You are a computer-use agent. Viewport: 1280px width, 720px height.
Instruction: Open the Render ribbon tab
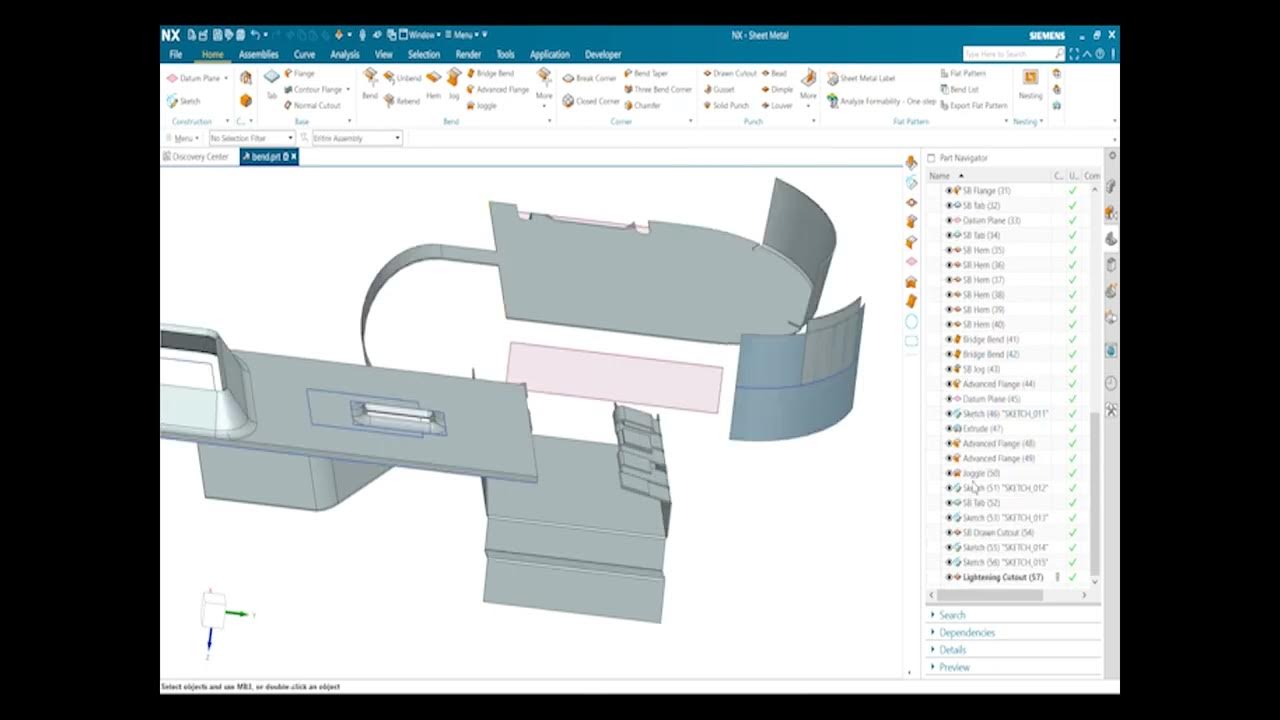468,54
